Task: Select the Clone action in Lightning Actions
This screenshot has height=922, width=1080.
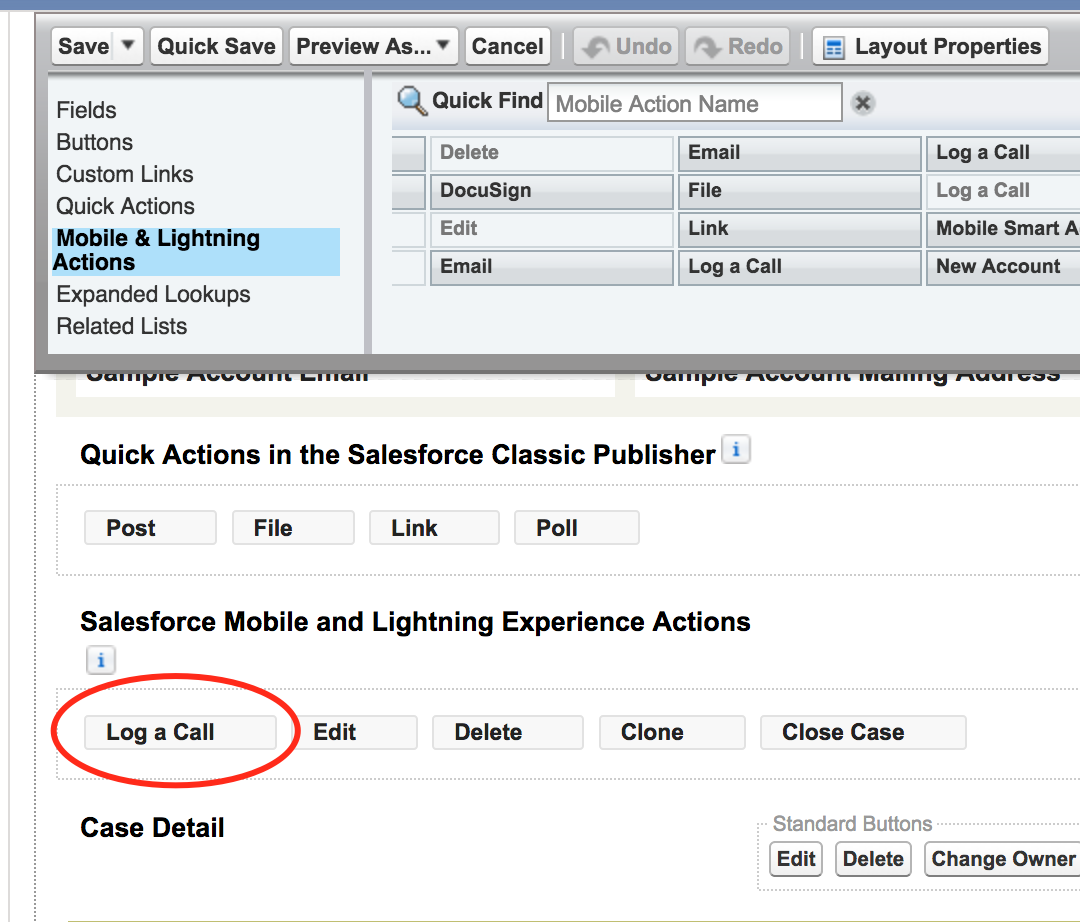Action: (672, 732)
